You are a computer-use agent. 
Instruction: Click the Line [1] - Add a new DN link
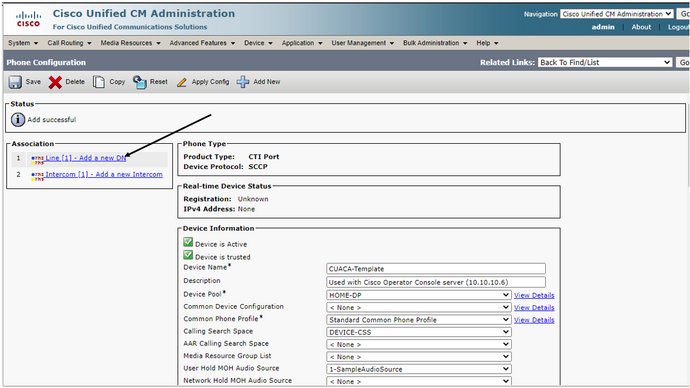tap(86, 158)
